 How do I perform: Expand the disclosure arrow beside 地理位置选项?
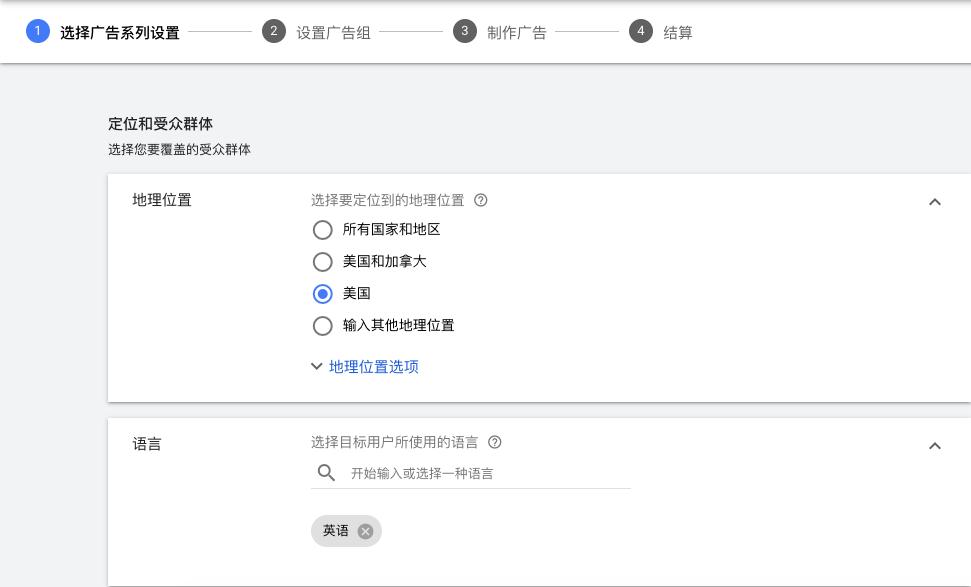click(317, 366)
